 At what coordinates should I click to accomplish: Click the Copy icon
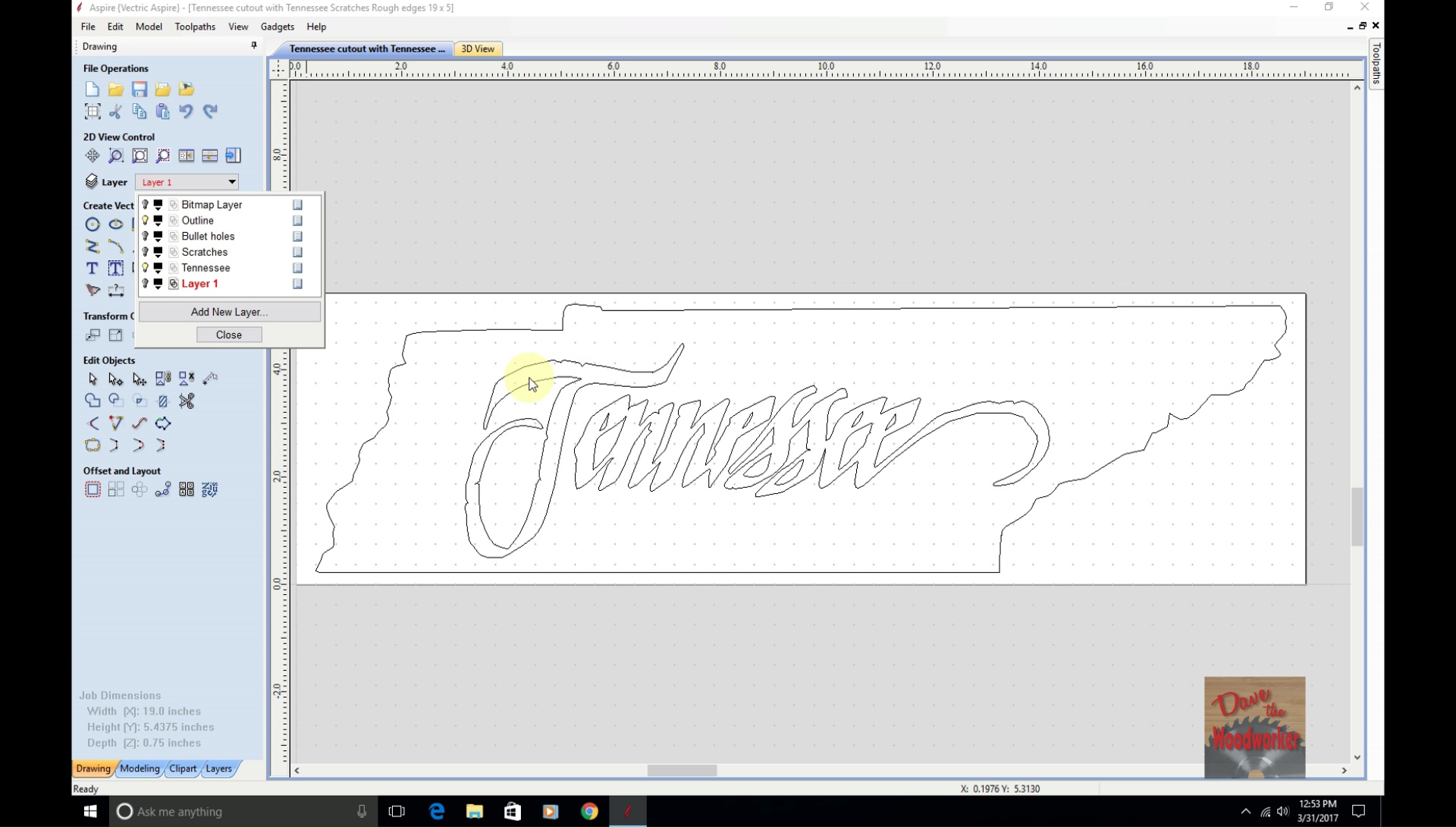click(140, 112)
